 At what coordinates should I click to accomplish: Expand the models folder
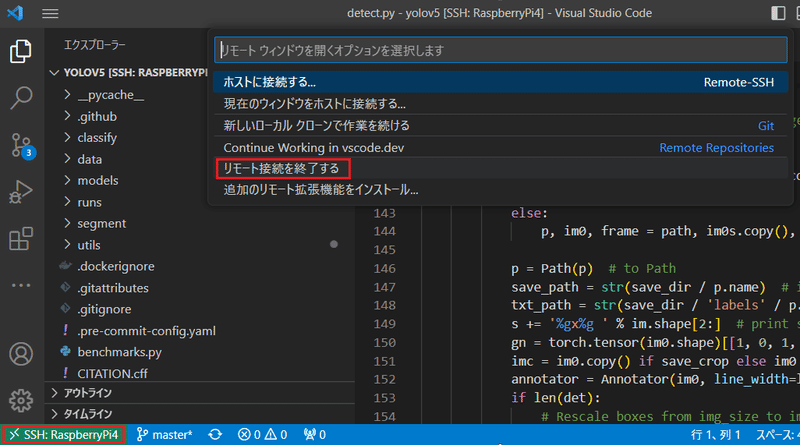click(x=97, y=181)
